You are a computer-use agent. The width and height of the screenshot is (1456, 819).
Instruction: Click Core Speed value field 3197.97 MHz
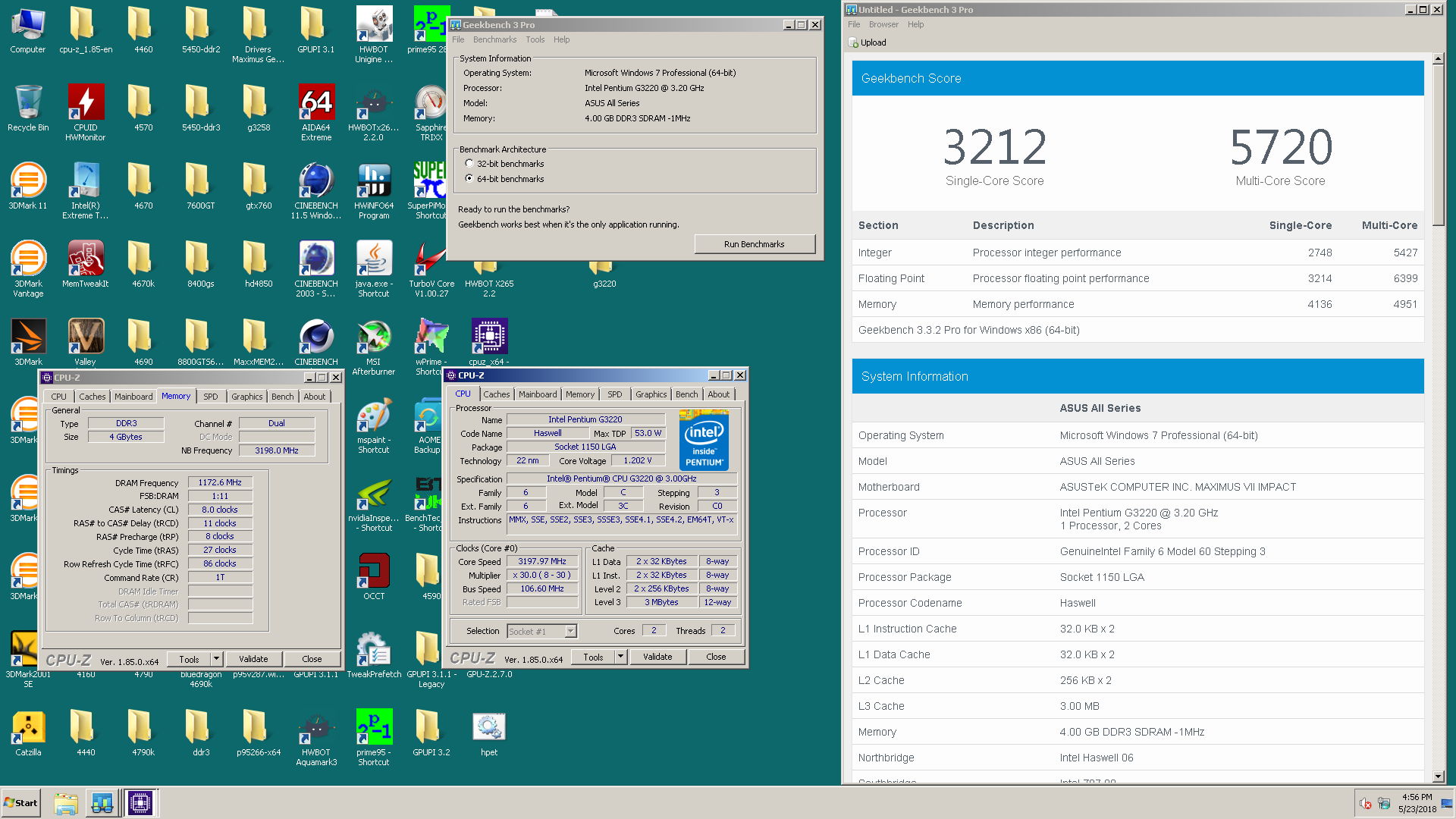pos(542,562)
